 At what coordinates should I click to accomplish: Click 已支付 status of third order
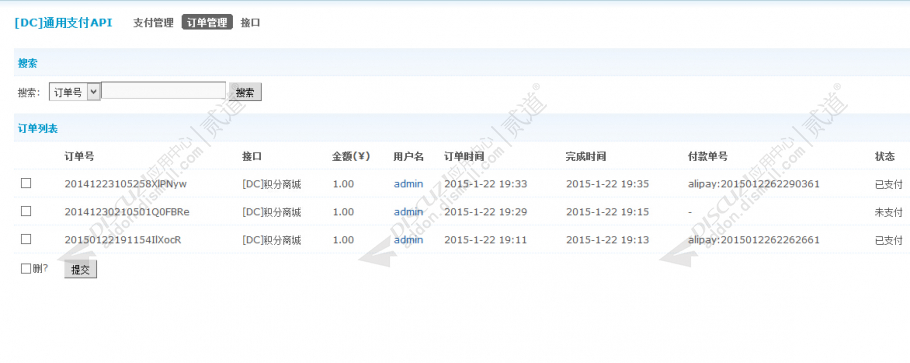[x=889, y=240]
